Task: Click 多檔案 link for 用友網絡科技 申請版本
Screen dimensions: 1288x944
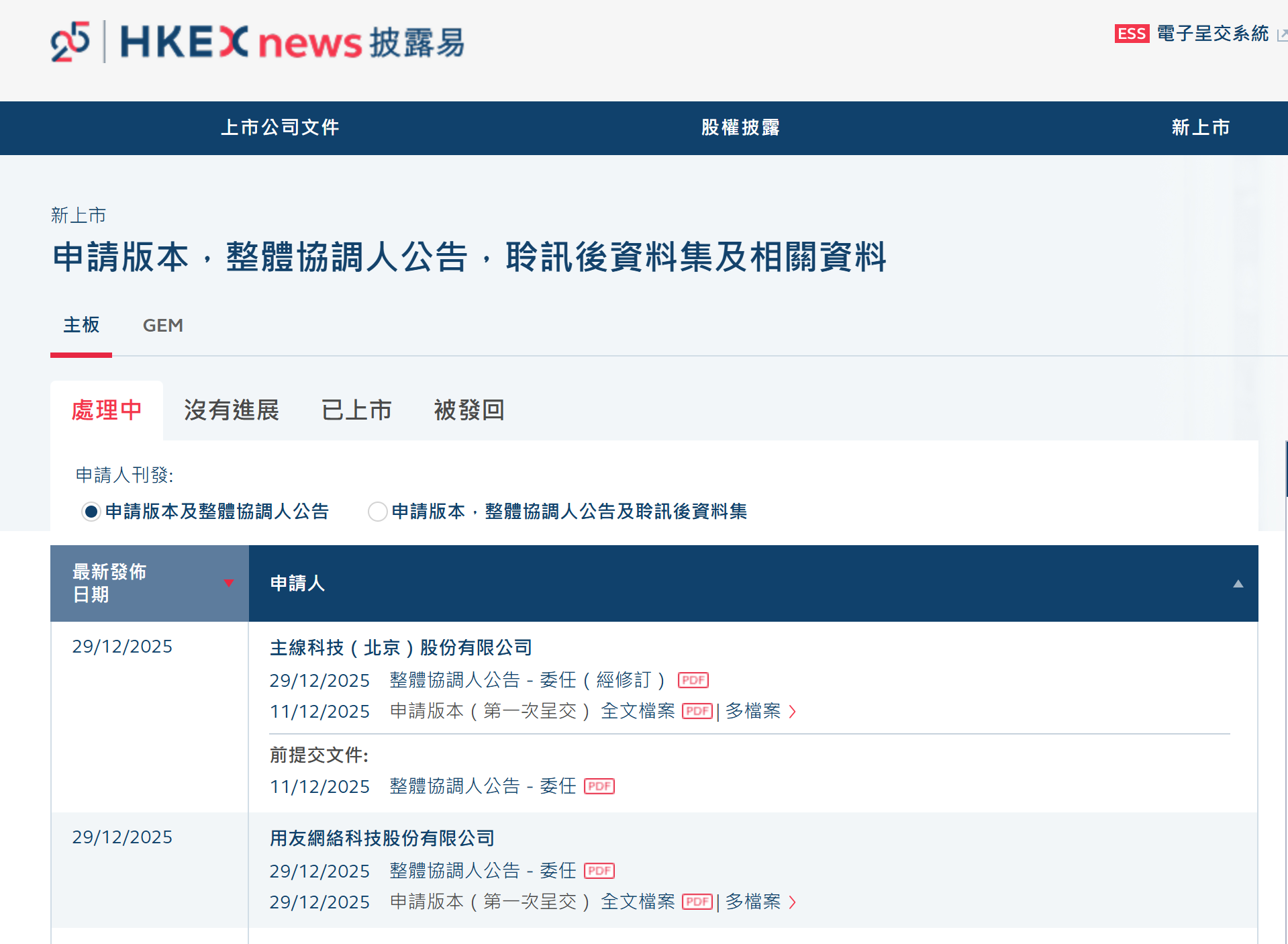Action: (x=753, y=902)
